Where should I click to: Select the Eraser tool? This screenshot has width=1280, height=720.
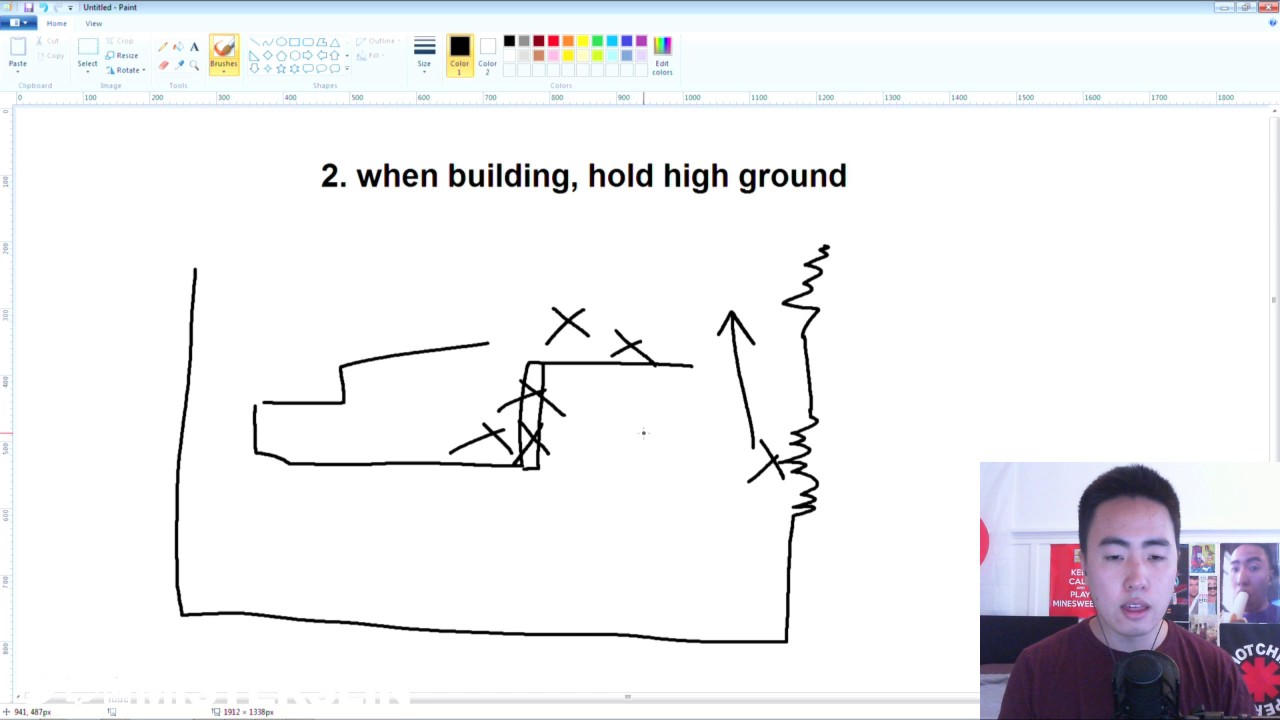(163, 65)
